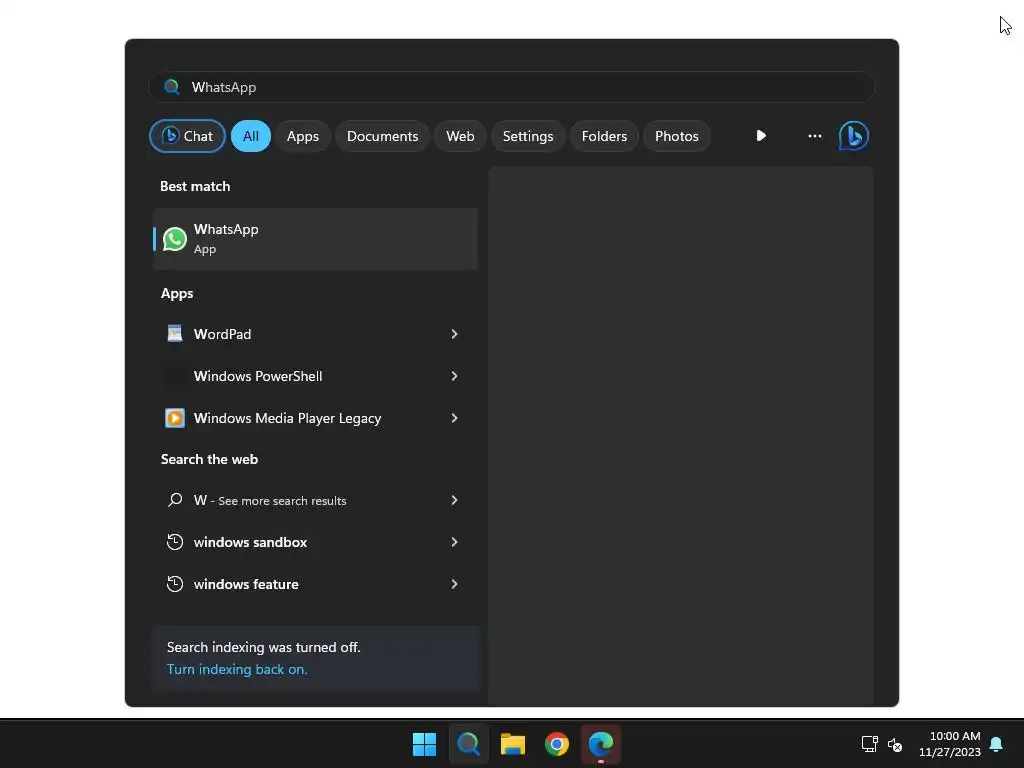Viewport: 1024px width, 768px height.
Task: Click the muted volume icon in system tray
Action: (895, 744)
